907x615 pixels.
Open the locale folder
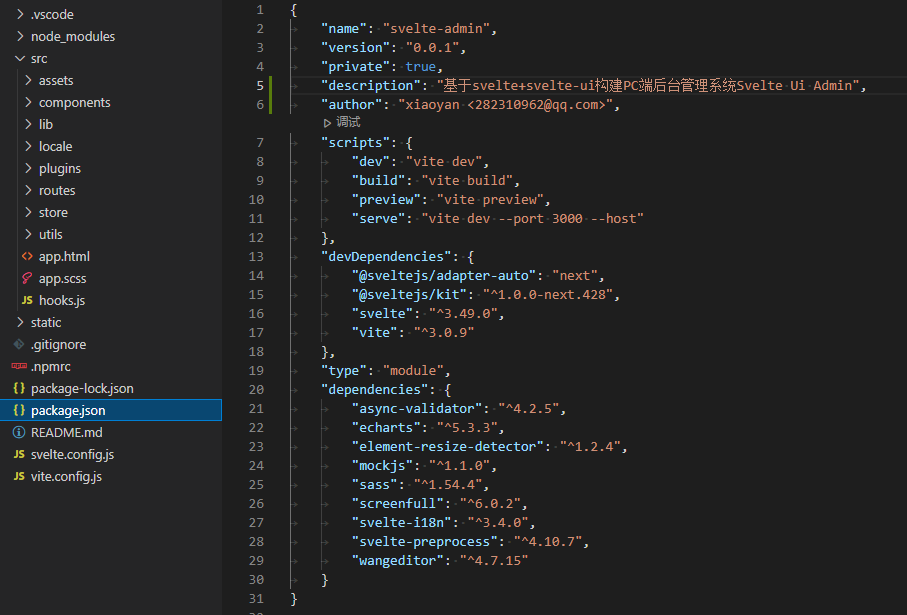pyautogui.click(x=56, y=146)
